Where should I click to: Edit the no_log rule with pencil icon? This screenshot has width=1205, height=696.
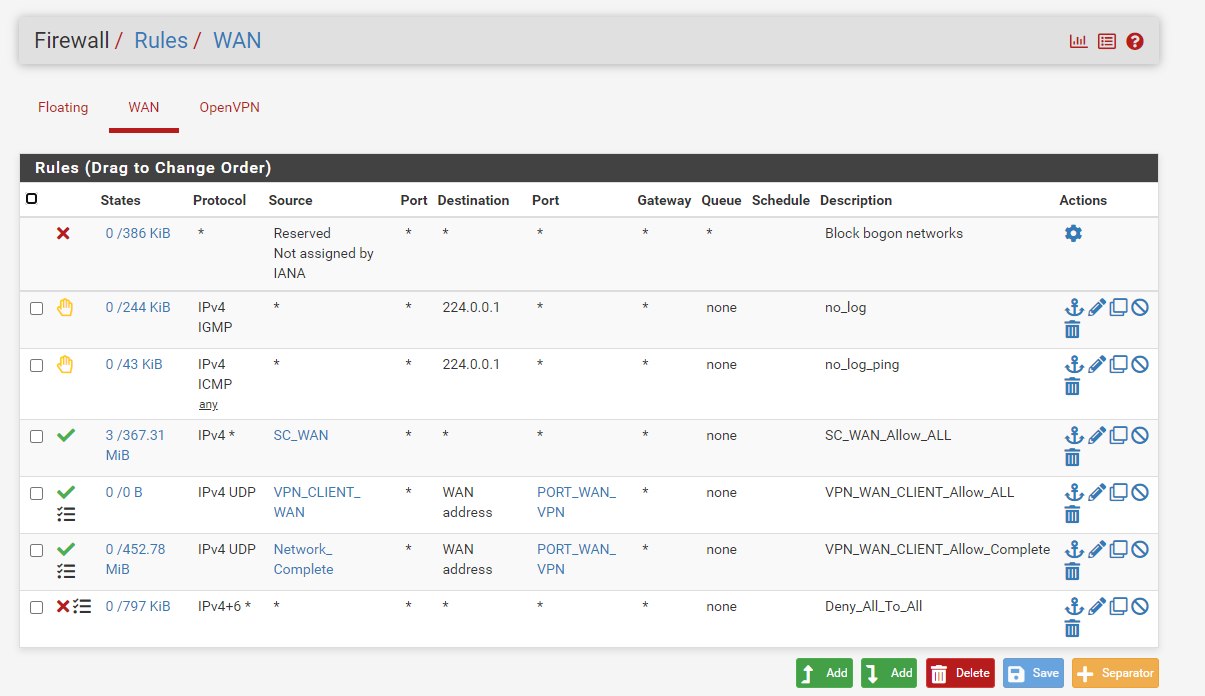pyautogui.click(x=1097, y=307)
